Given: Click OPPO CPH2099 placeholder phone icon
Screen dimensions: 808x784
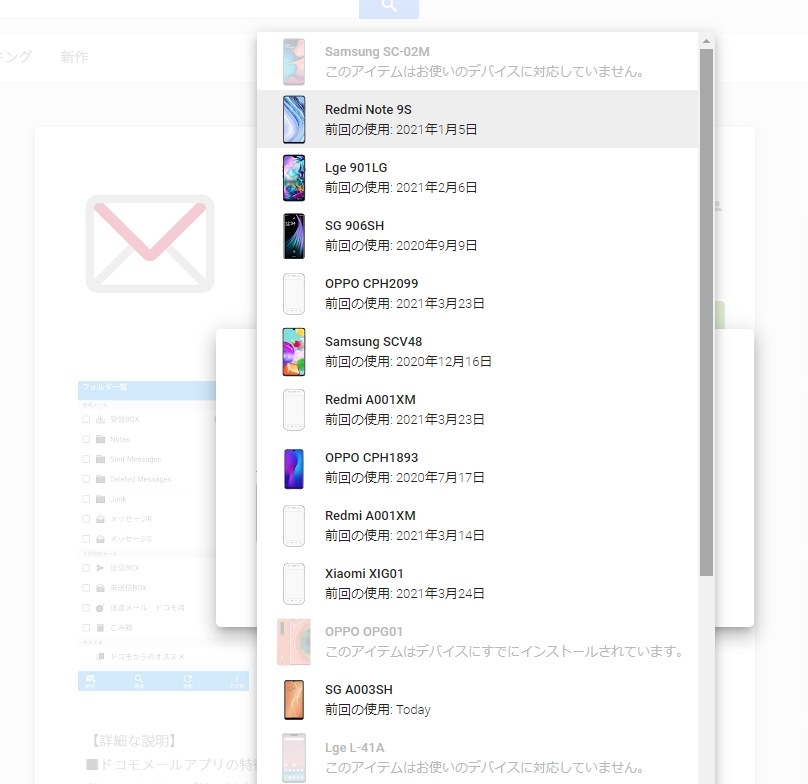Looking at the screenshot, I should [x=294, y=294].
